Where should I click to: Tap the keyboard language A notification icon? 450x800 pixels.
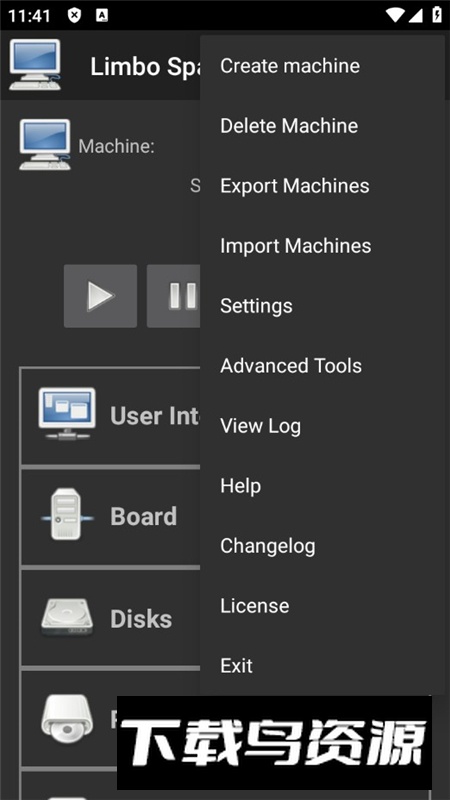click(102, 15)
